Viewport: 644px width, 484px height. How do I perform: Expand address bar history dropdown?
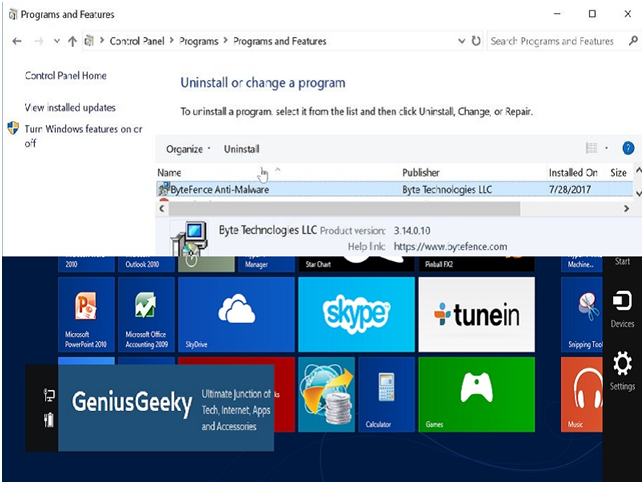coord(462,41)
